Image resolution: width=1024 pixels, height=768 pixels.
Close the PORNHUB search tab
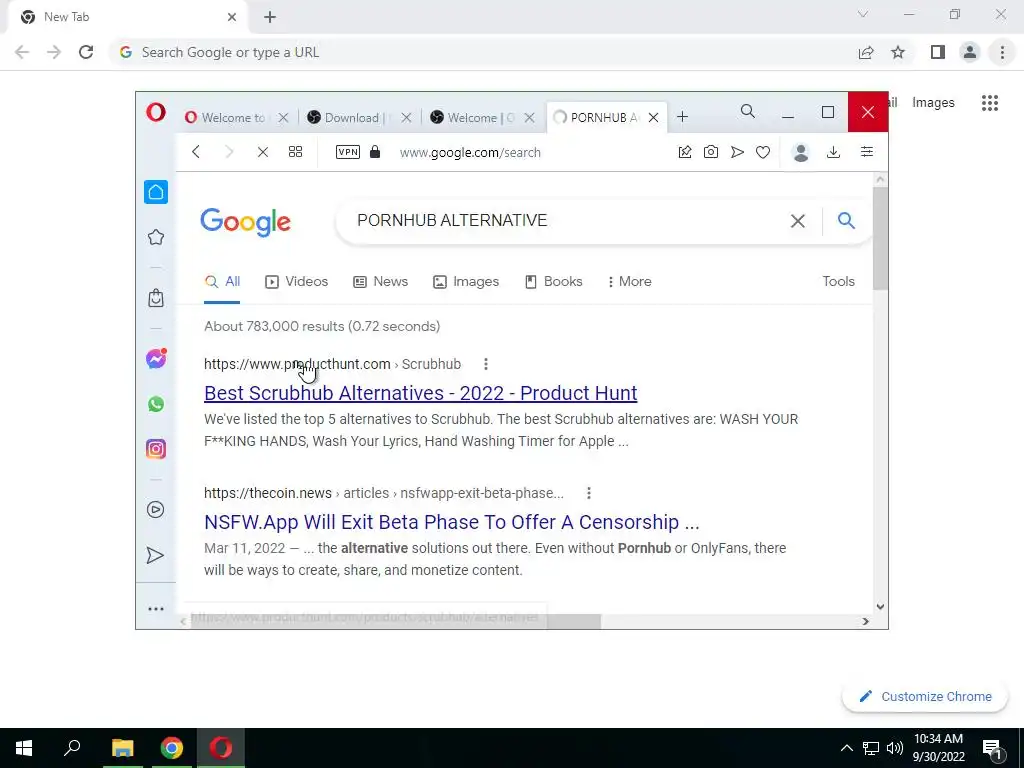(653, 118)
